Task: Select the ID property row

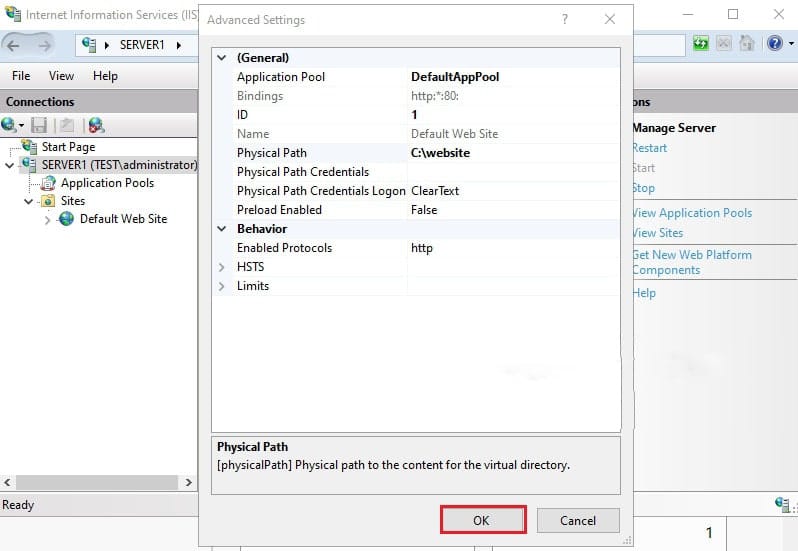Action: [x=416, y=114]
